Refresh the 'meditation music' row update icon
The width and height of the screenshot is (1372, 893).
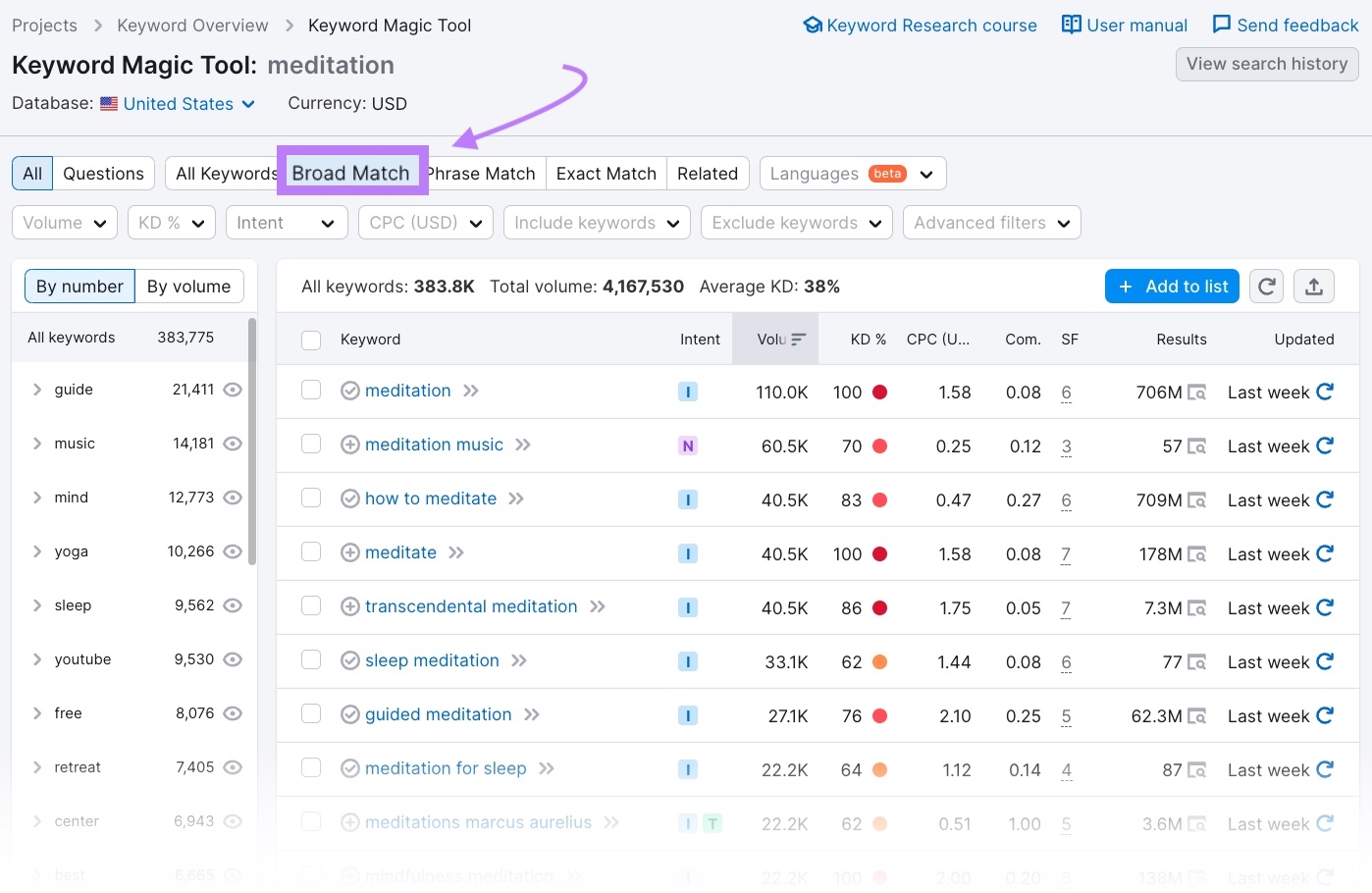click(1325, 446)
